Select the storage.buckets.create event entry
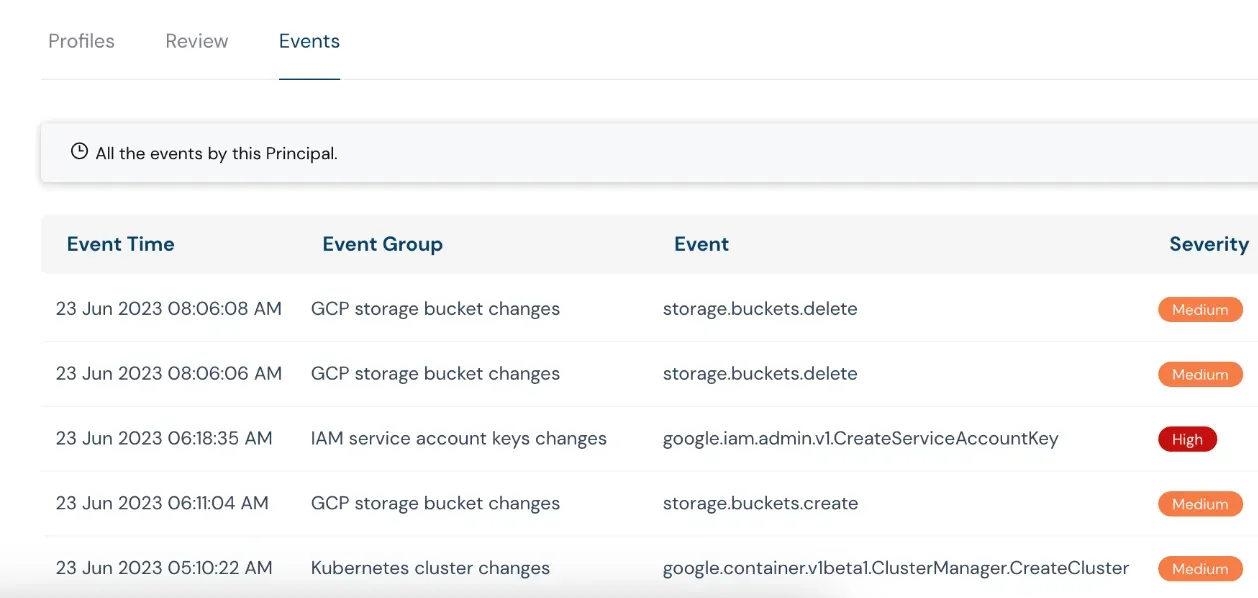The height and width of the screenshot is (598, 1258). tap(760, 504)
